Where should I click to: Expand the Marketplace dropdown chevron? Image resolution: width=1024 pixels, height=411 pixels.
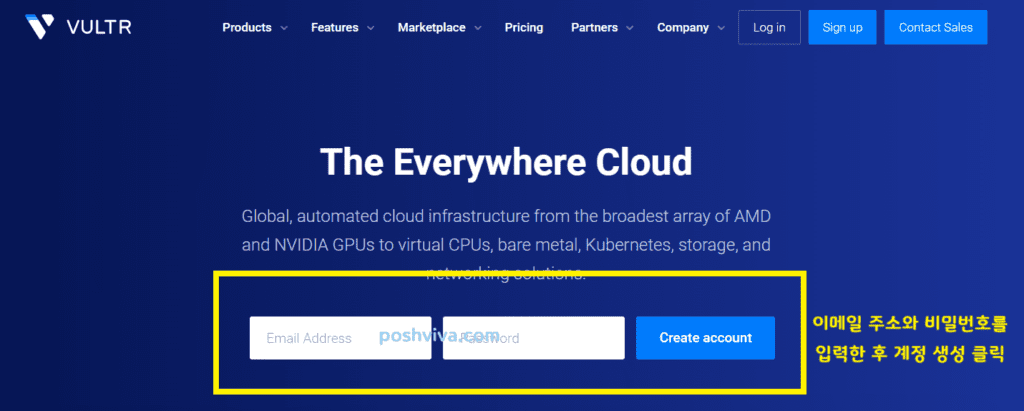(x=478, y=28)
